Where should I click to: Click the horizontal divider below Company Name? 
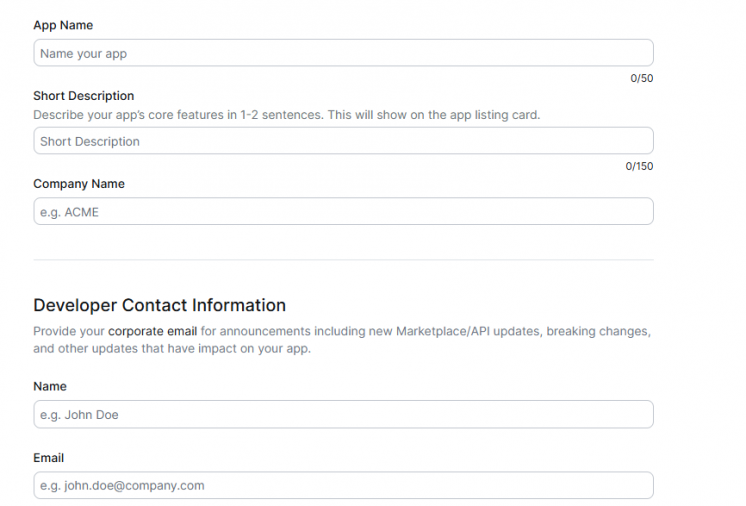[x=343, y=260]
